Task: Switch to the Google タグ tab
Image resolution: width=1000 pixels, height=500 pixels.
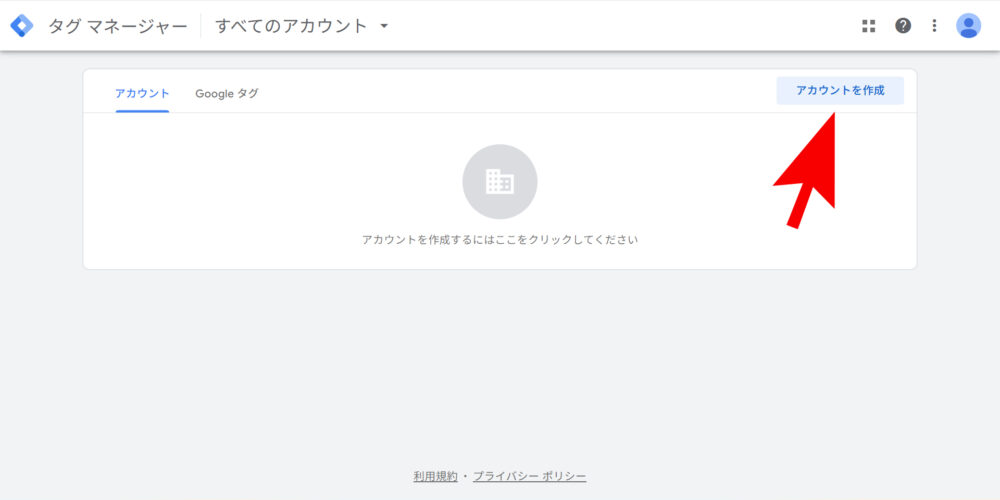Action: (x=226, y=93)
